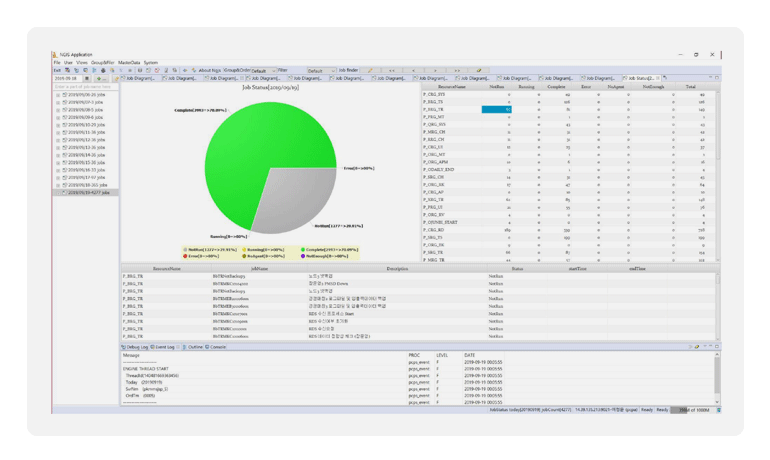Go to next result with > button
Image resolution: width=770 pixels, height=460 pixels.
click(x=435, y=70)
